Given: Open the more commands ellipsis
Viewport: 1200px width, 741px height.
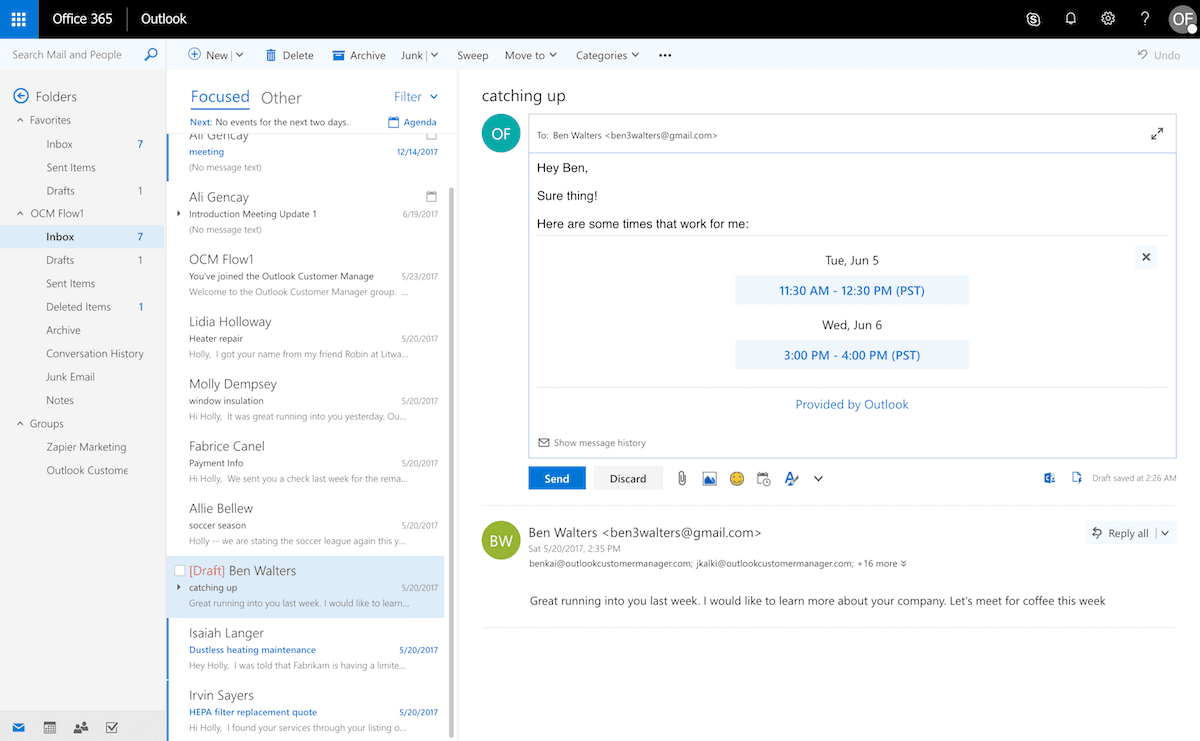Looking at the screenshot, I should 665,55.
